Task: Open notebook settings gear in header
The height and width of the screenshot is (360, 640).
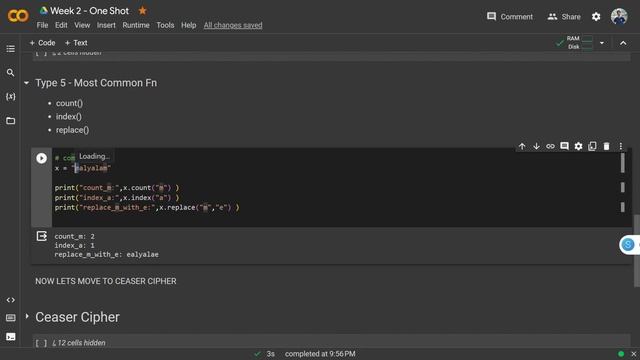Action: point(596,17)
